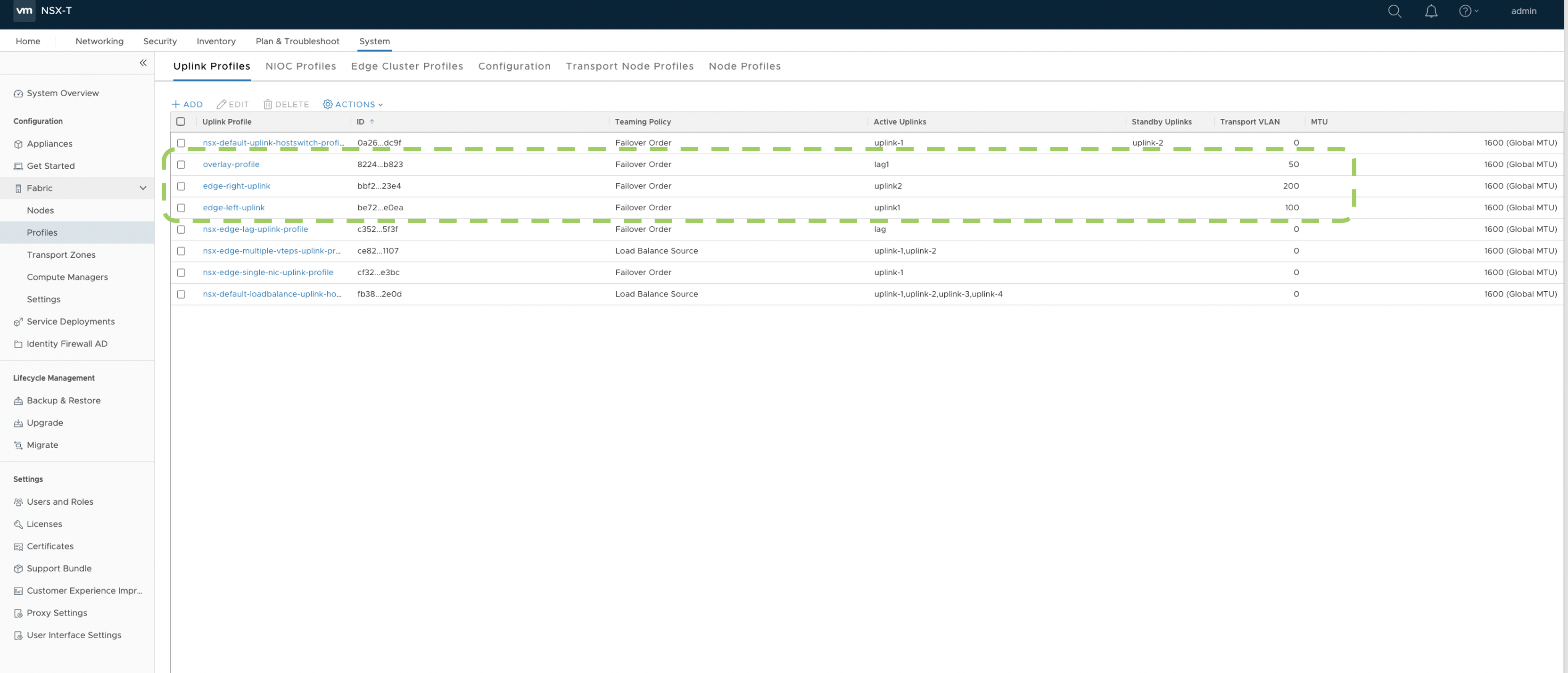
Task: Check the edge-left-uplink row checkbox
Action: (181, 207)
